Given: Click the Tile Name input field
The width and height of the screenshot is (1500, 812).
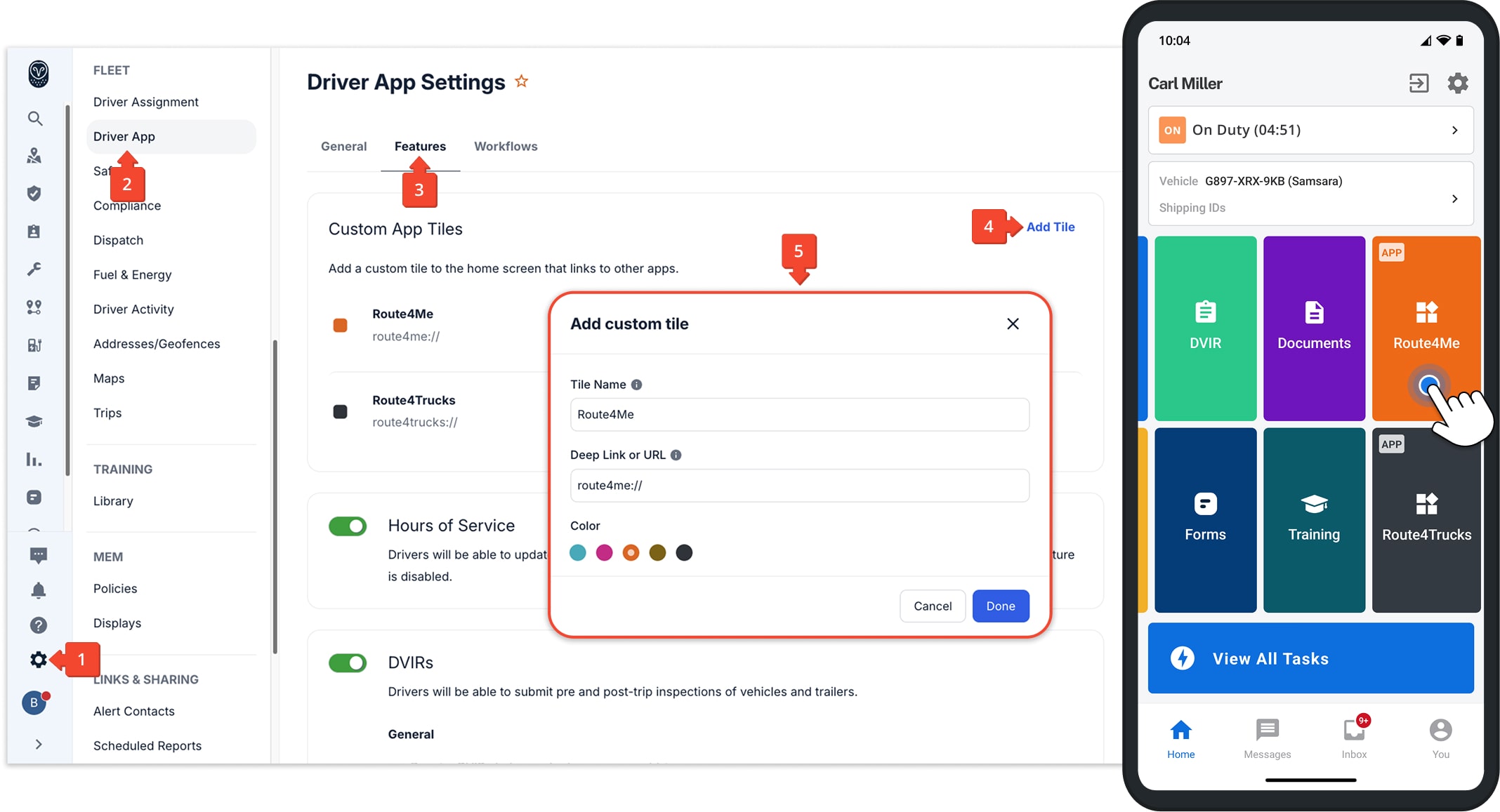Looking at the screenshot, I should pyautogui.click(x=800, y=414).
